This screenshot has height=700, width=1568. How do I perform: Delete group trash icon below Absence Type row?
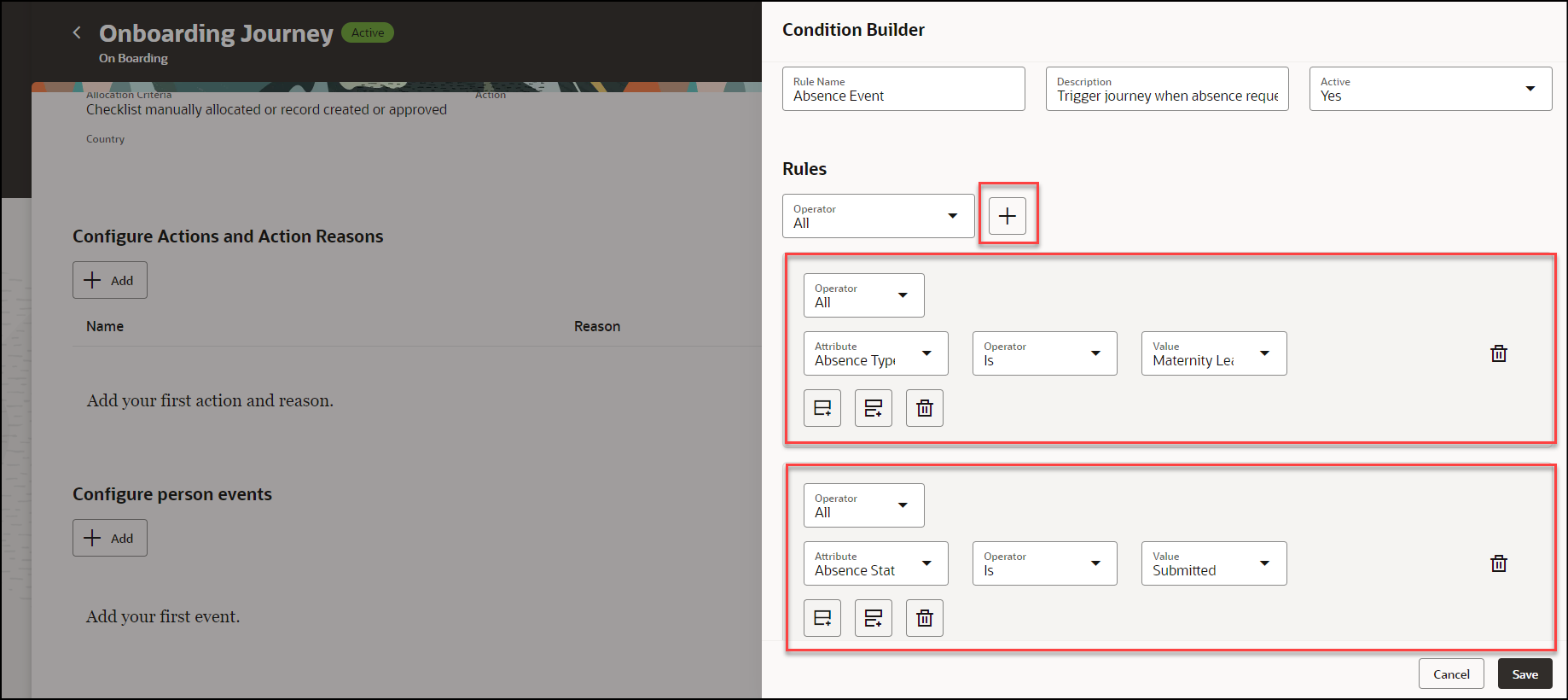[925, 408]
